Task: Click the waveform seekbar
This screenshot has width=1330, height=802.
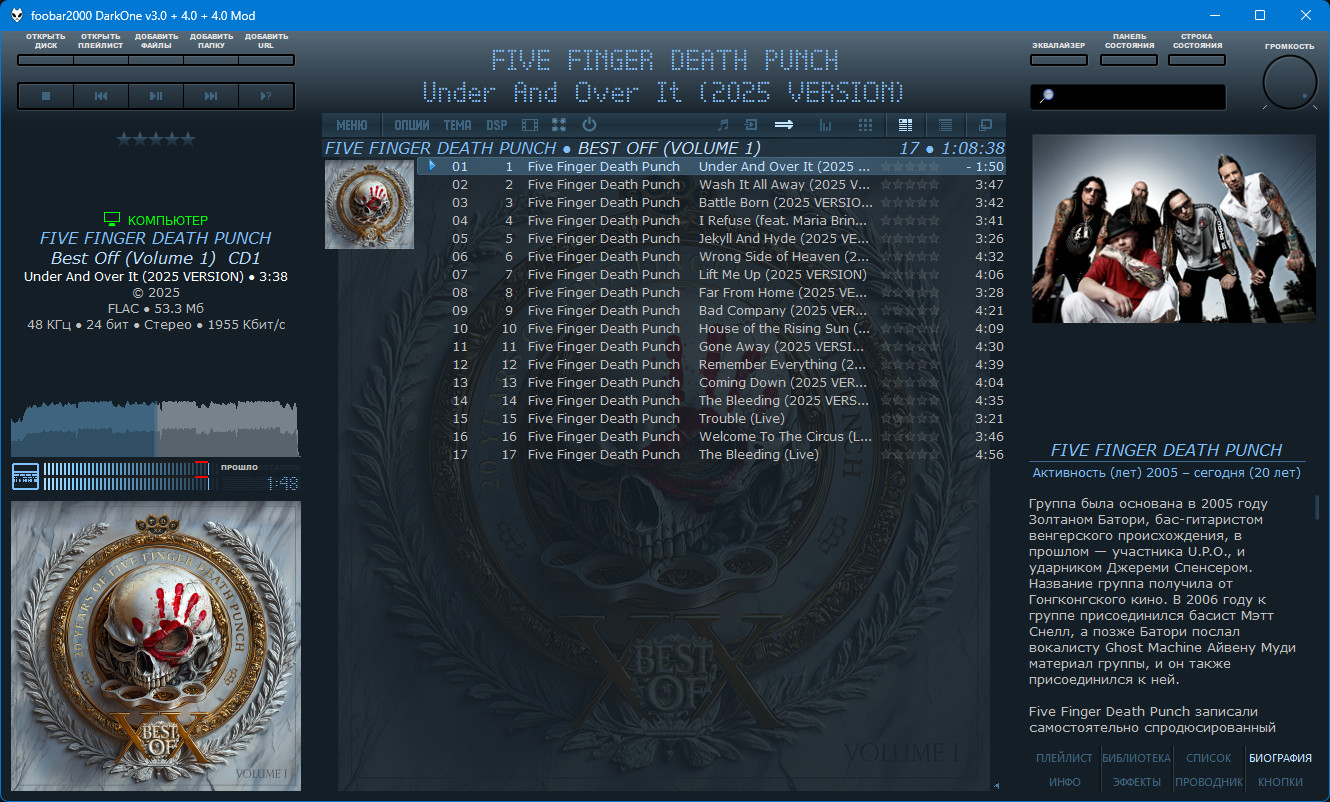Action: click(x=155, y=428)
